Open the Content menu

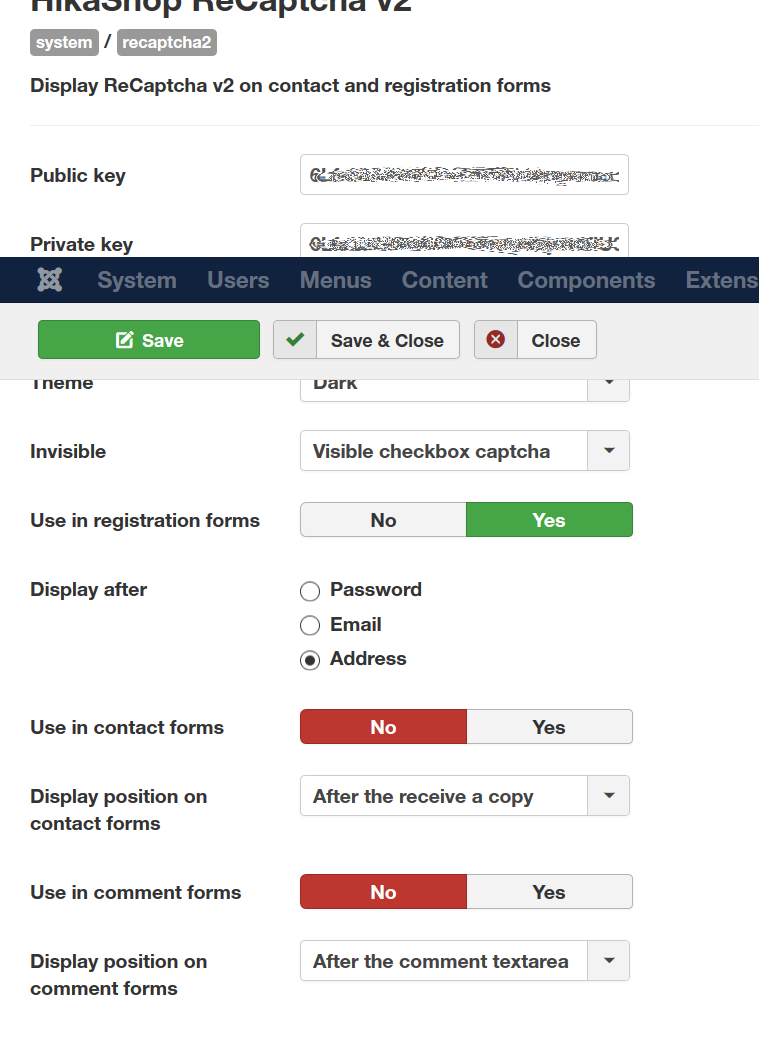point(445,280)
